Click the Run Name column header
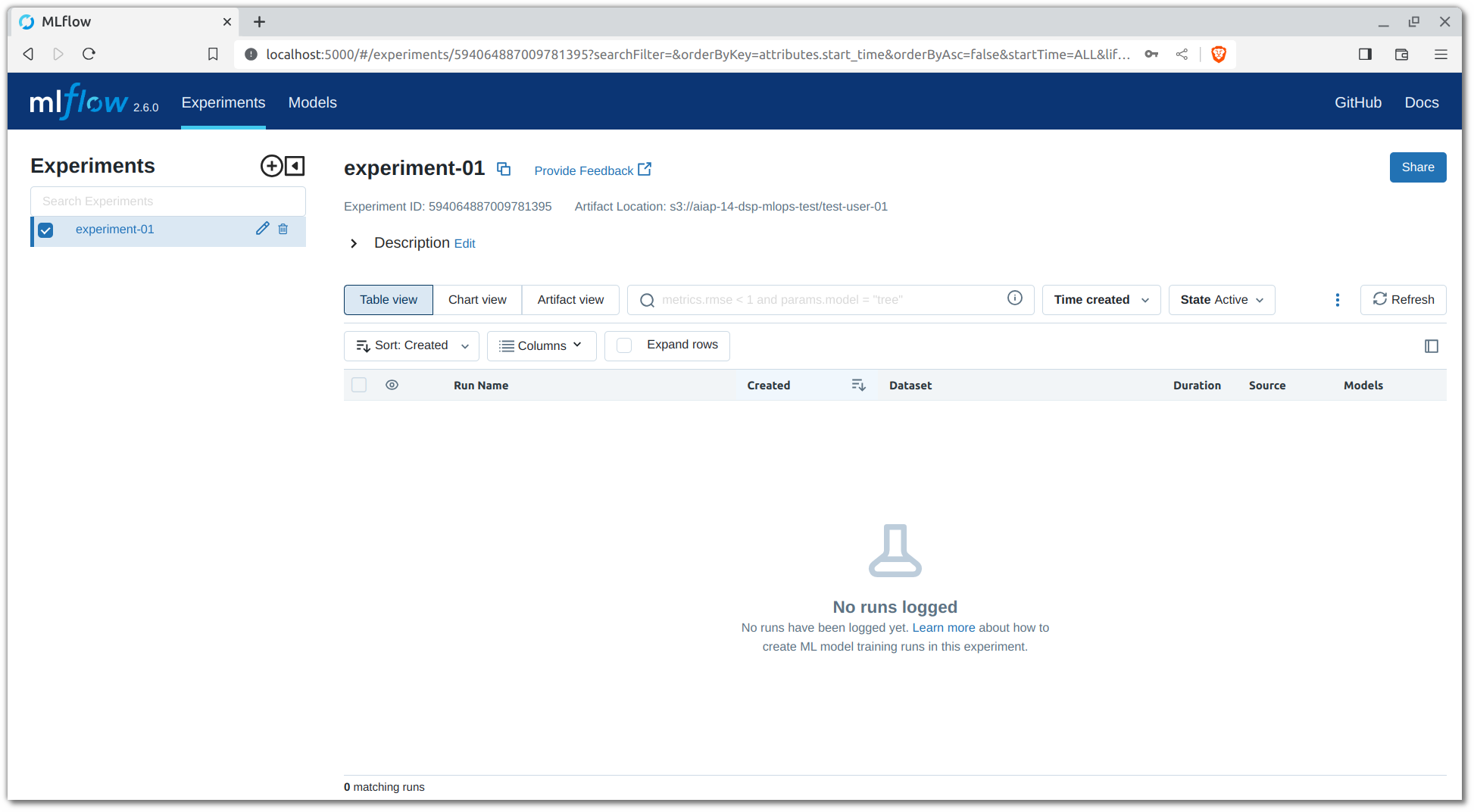This screenshot has height=812, width=1474. (x=481, y=386)
